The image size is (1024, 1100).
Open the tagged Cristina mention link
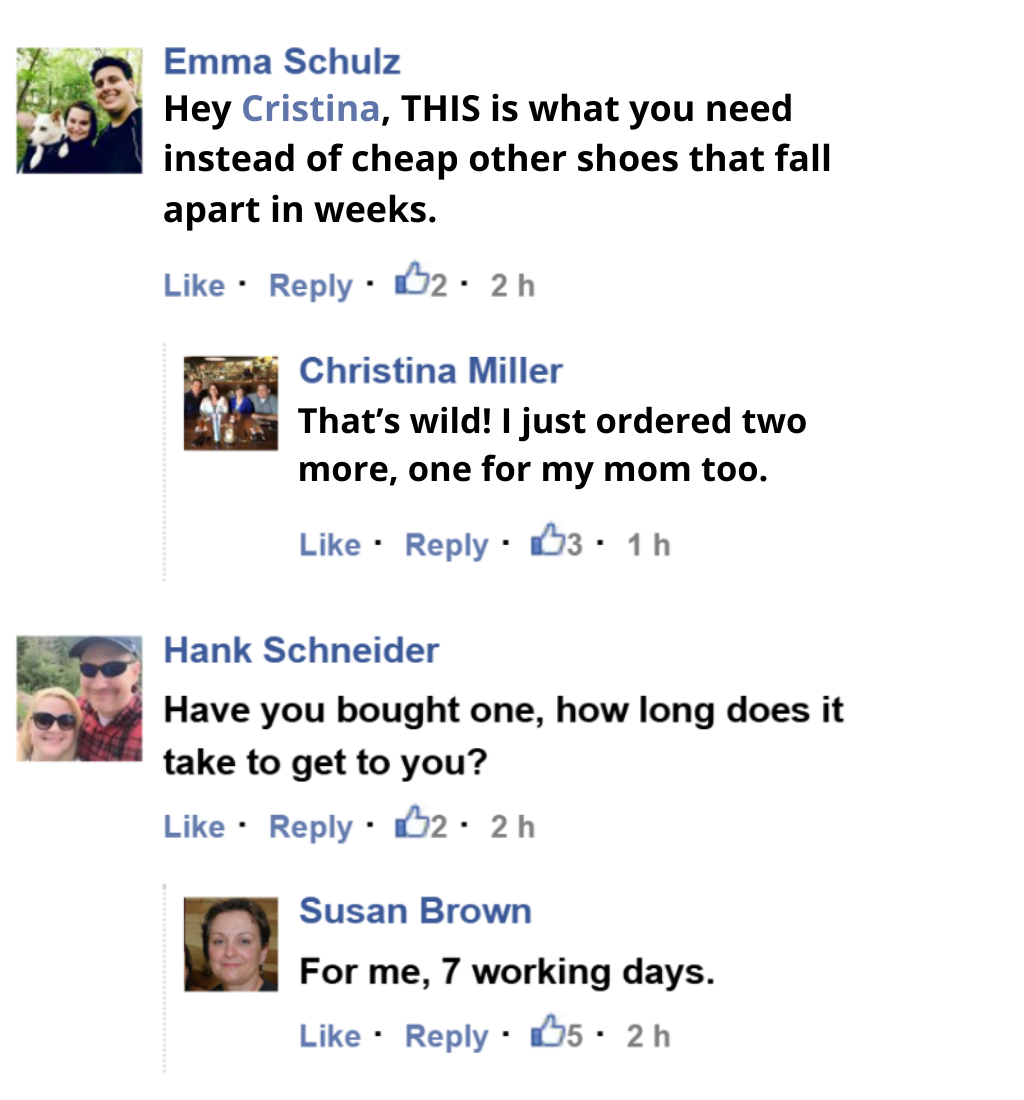310,108
